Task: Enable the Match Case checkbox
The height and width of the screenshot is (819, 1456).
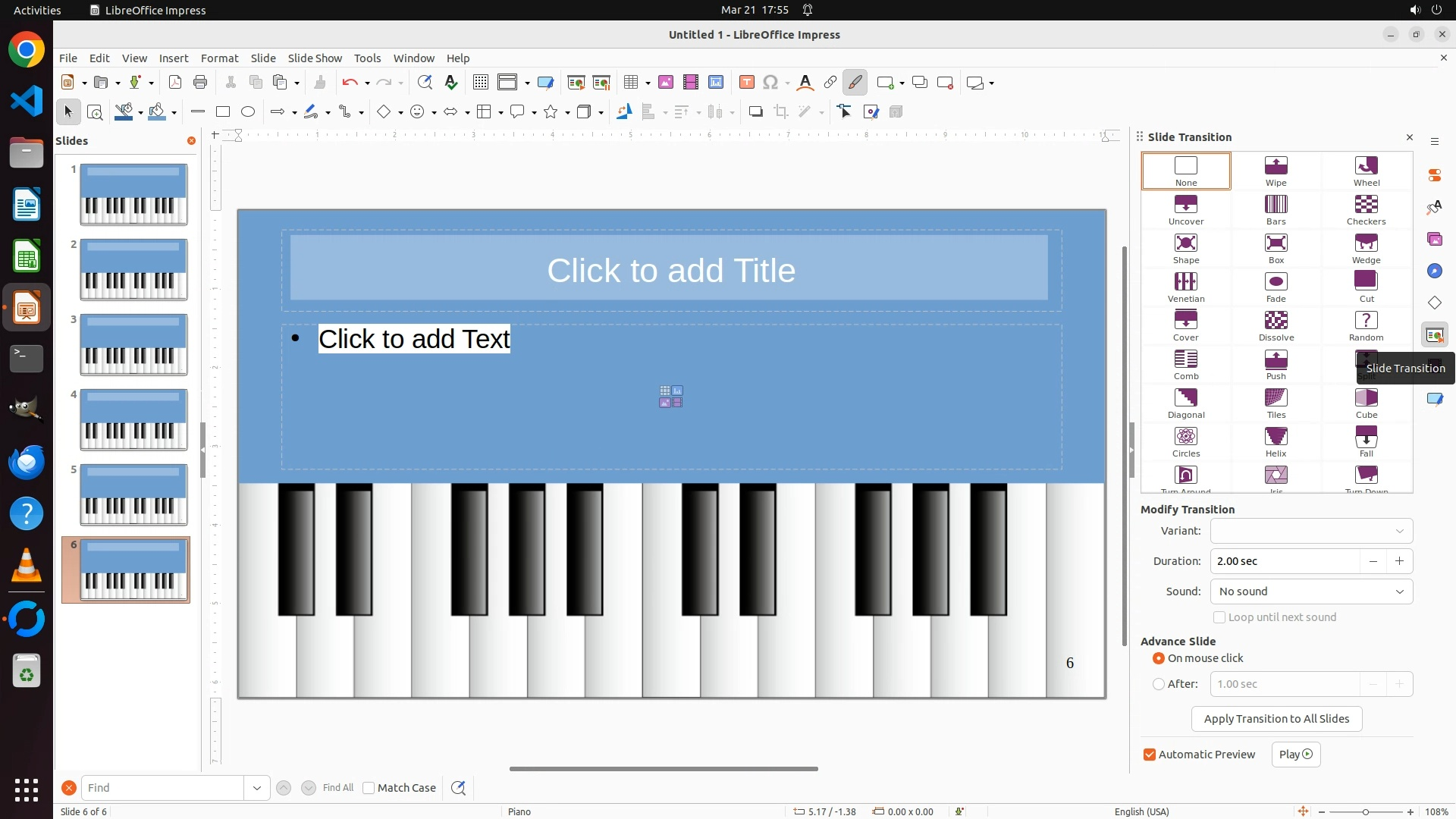Action: pos(369,788)
